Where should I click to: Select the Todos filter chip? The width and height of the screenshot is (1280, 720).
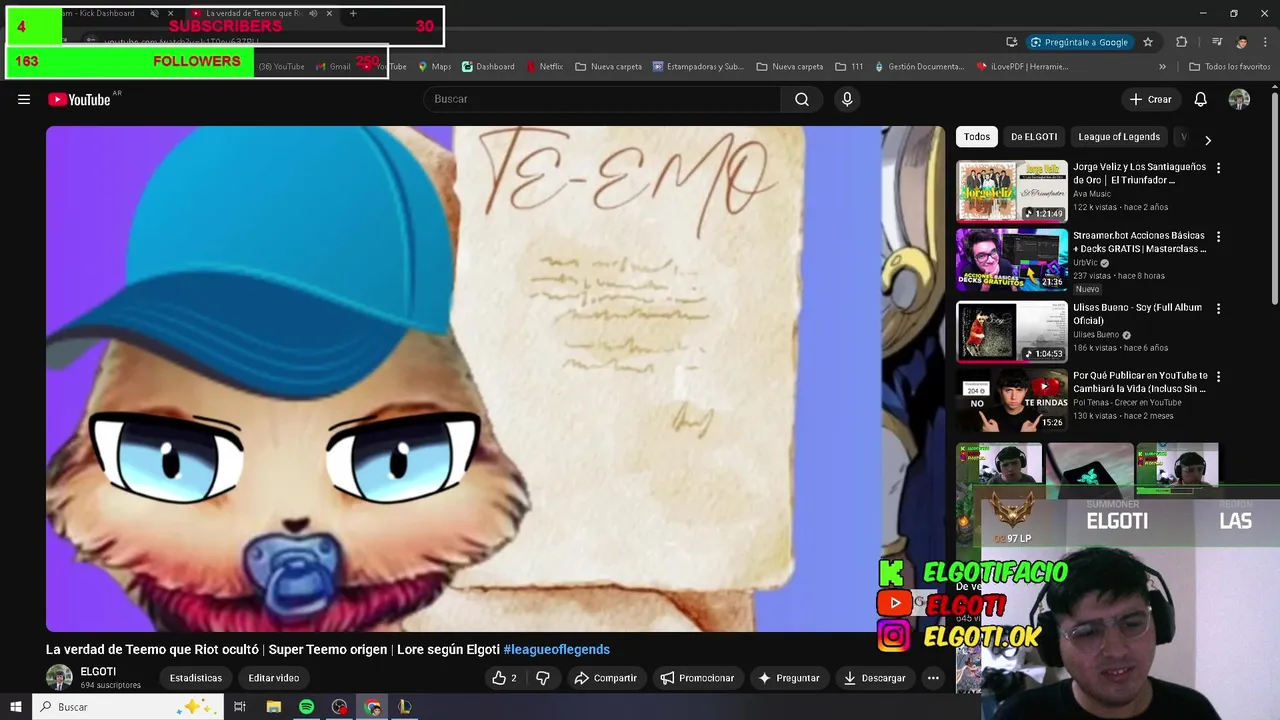tap(977, 137)
